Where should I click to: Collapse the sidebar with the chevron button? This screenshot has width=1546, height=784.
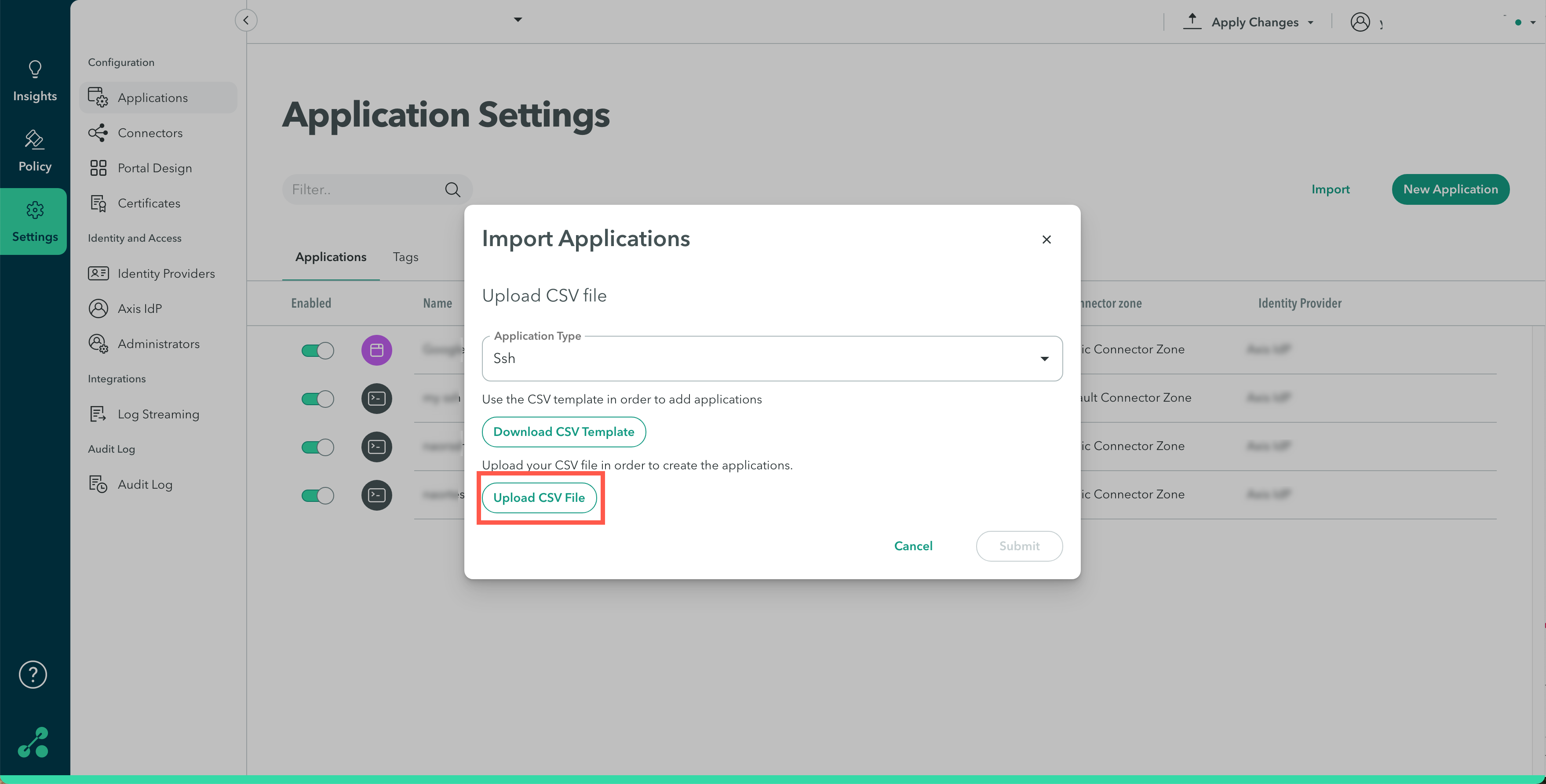pos(246,20)
